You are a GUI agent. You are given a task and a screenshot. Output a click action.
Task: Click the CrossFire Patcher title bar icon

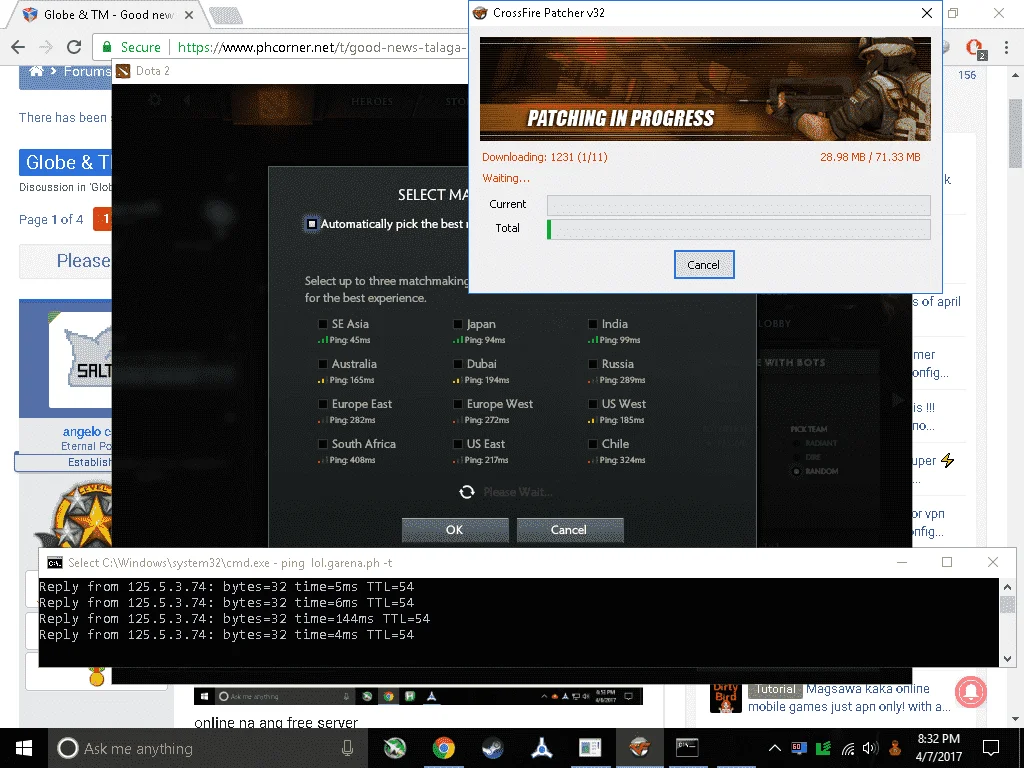tap(481, 13)
